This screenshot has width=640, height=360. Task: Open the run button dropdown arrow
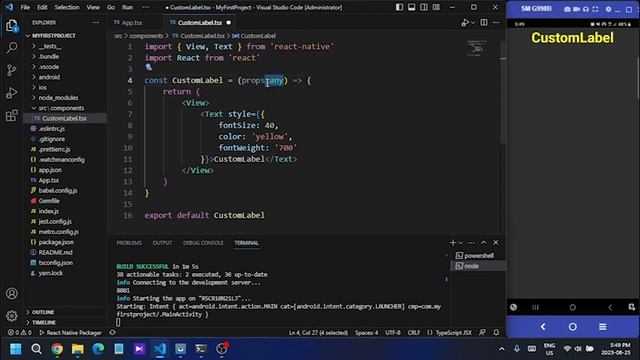pyautogui.click(x=473, y=23)
